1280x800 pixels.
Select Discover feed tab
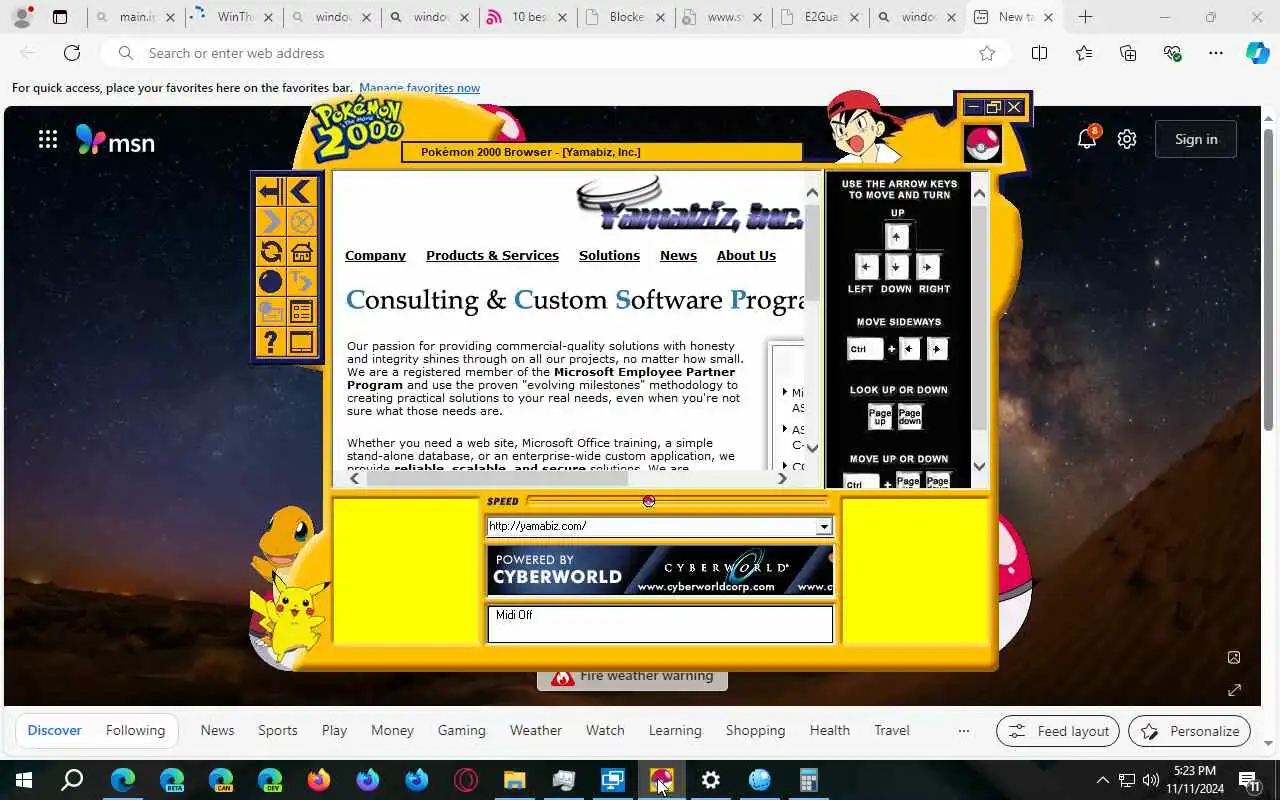(x=54, y=730)
